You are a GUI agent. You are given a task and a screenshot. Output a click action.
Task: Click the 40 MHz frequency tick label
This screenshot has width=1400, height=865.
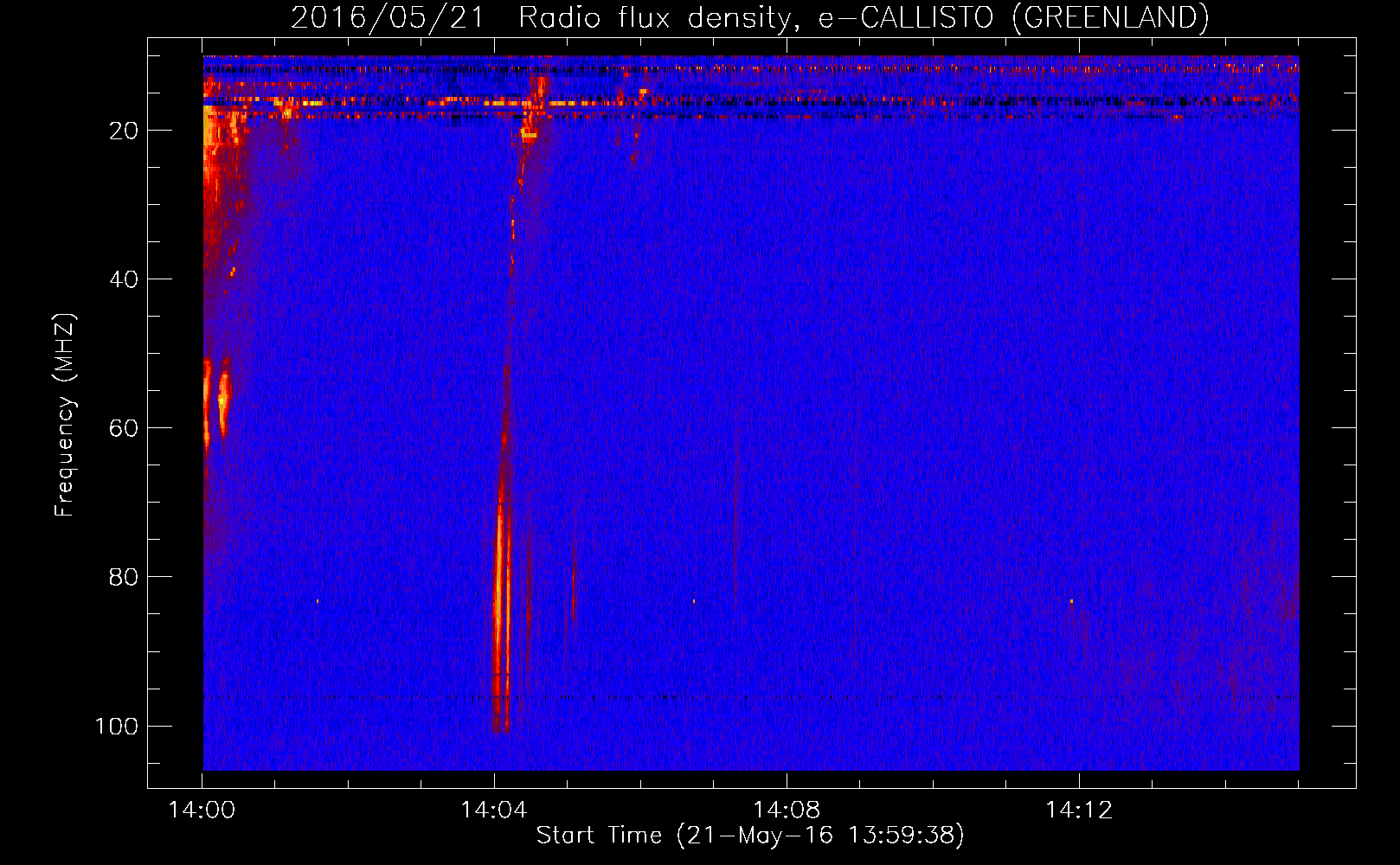click(124, 279)
